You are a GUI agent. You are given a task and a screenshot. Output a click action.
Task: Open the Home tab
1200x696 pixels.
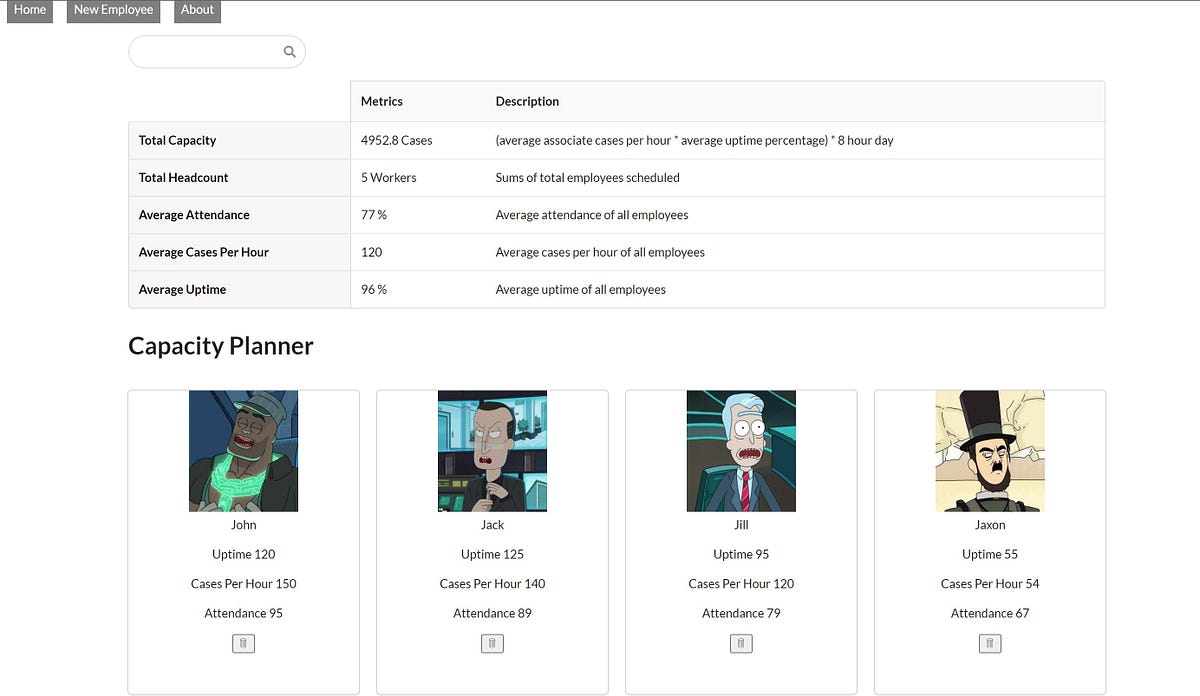[x=29, y=10]
